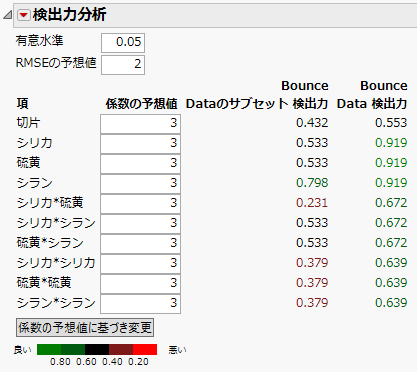Click the bright red legend swatch
Viewport: 417px width, 372px height.
(x=145, y=349)
